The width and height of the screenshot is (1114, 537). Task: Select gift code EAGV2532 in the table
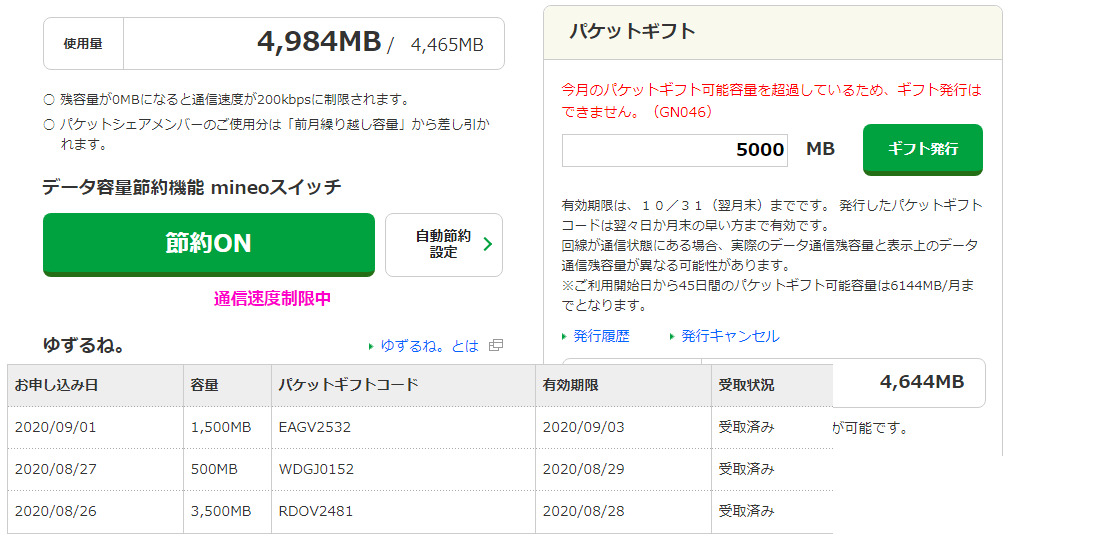tap(315, 427)
